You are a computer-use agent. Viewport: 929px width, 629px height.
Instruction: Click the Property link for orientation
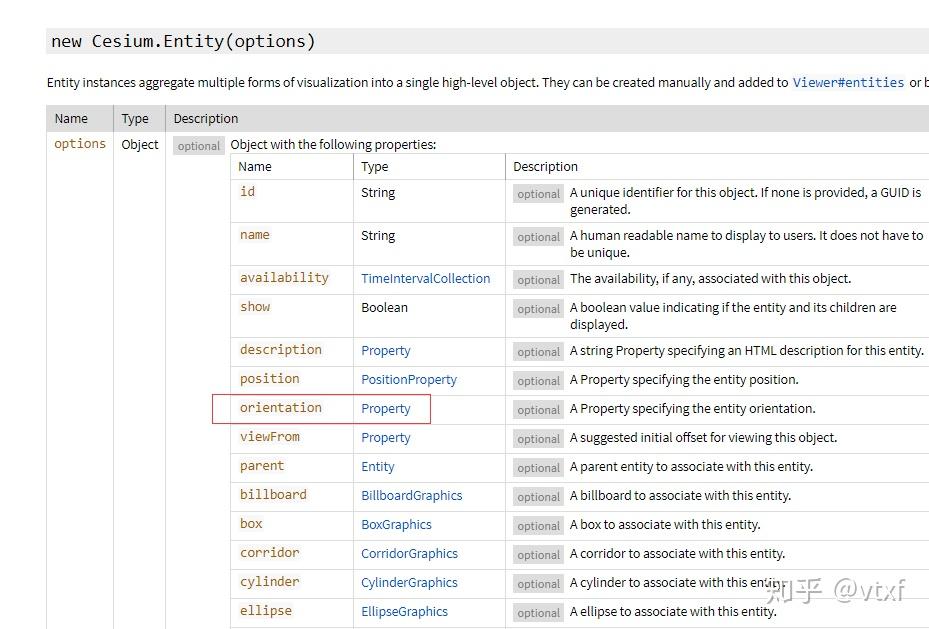click(x=385, y=409)
